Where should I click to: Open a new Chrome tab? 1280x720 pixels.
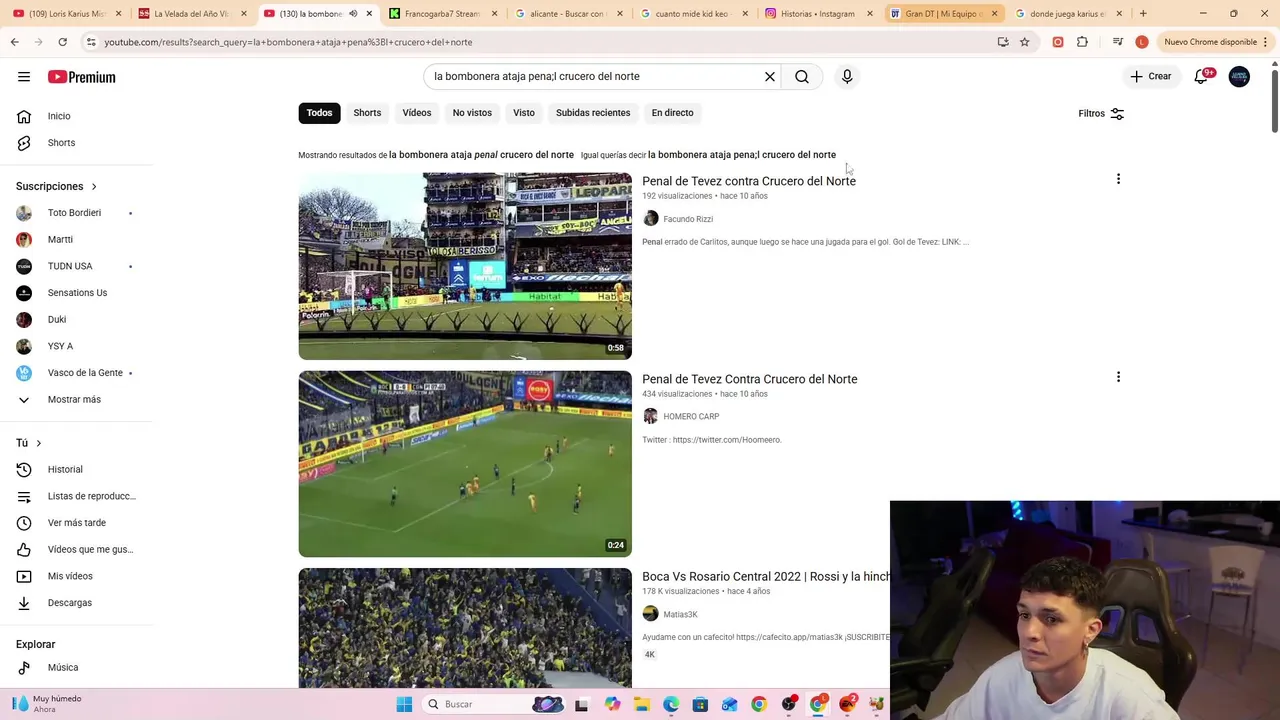click(x=1143, y=14)
